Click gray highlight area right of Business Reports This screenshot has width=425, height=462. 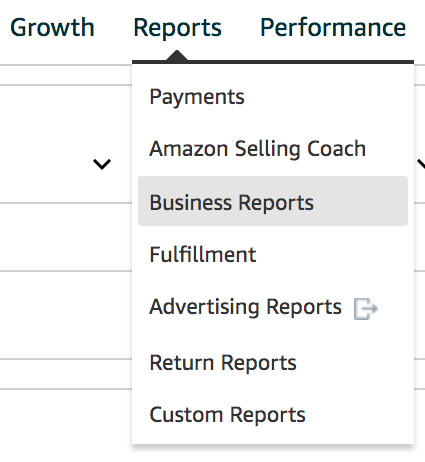click(360, 201)
